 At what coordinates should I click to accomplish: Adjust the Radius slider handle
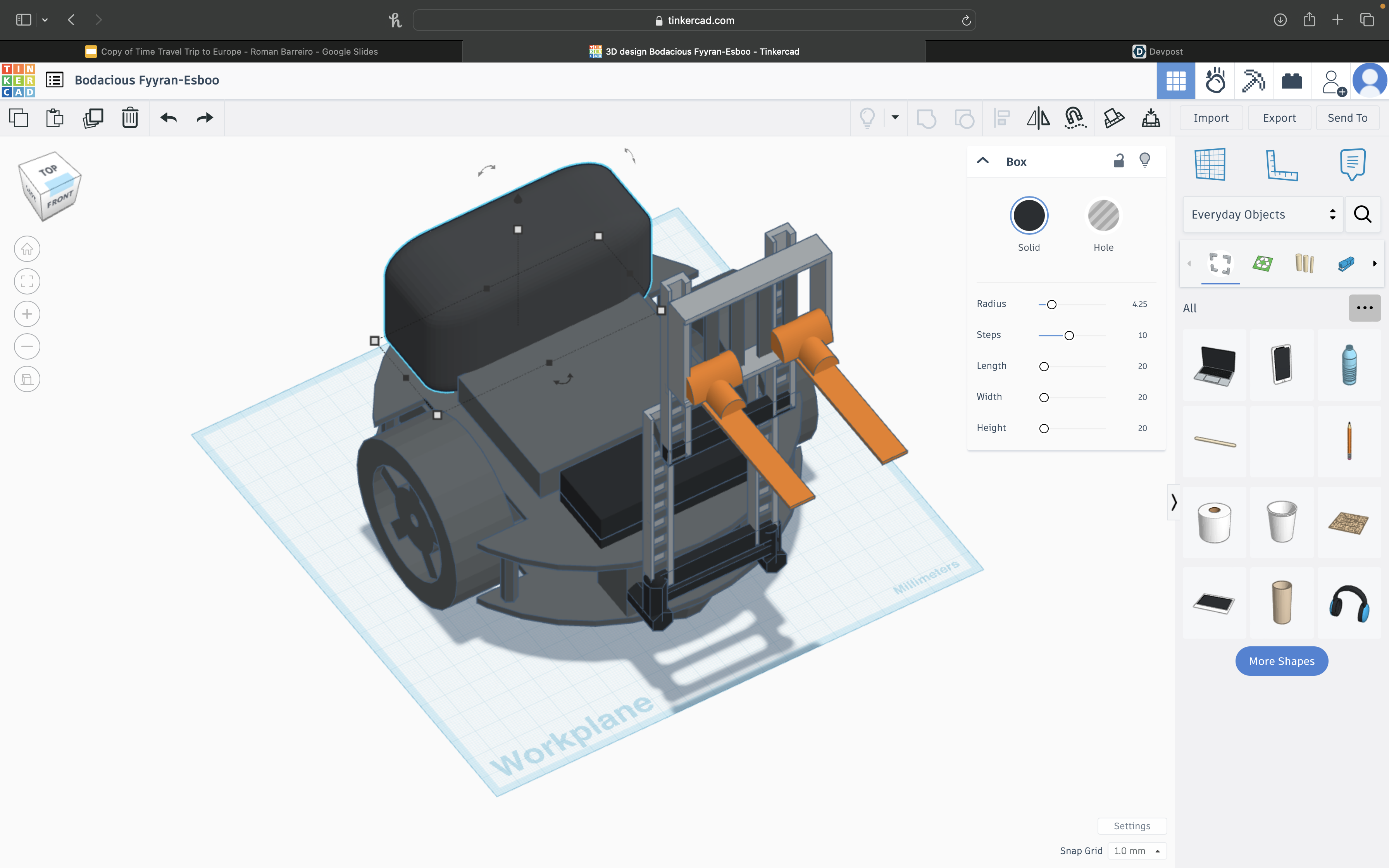coord(1051,304)
